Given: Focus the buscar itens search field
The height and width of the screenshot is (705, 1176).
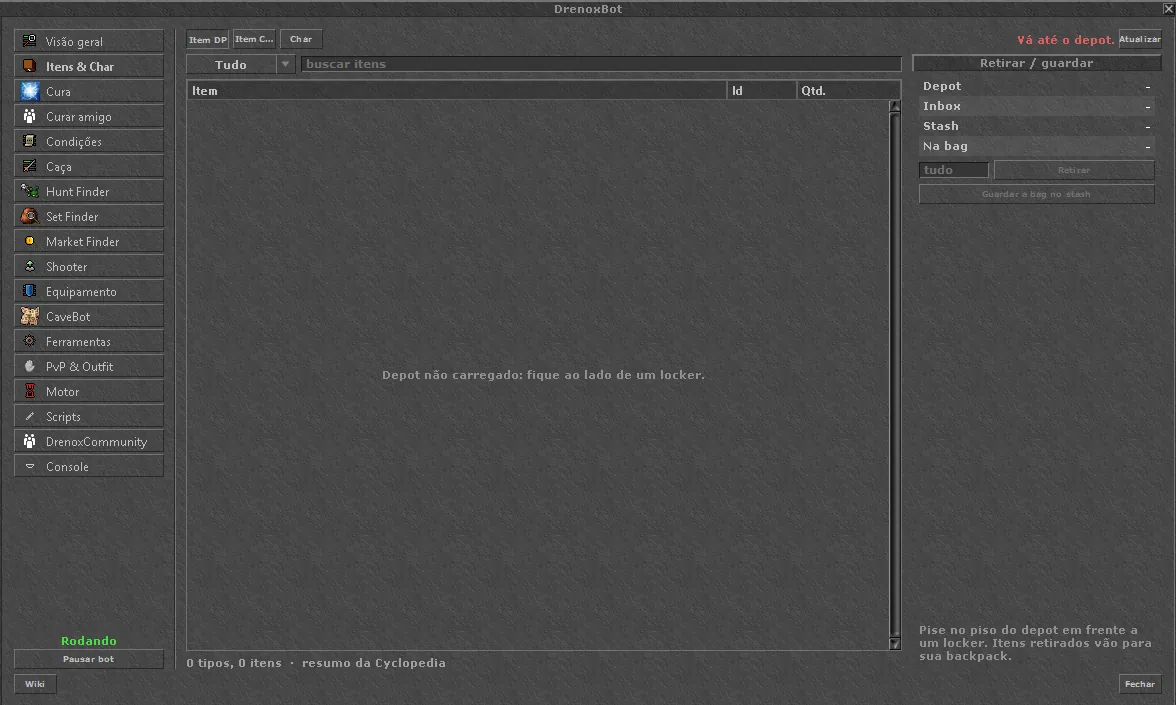Looking at the screenshot, I should tap(601, 64).
